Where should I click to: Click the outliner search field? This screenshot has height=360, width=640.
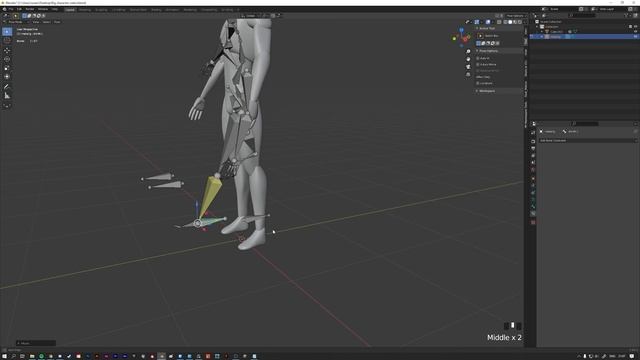click(x=583, y=16)
